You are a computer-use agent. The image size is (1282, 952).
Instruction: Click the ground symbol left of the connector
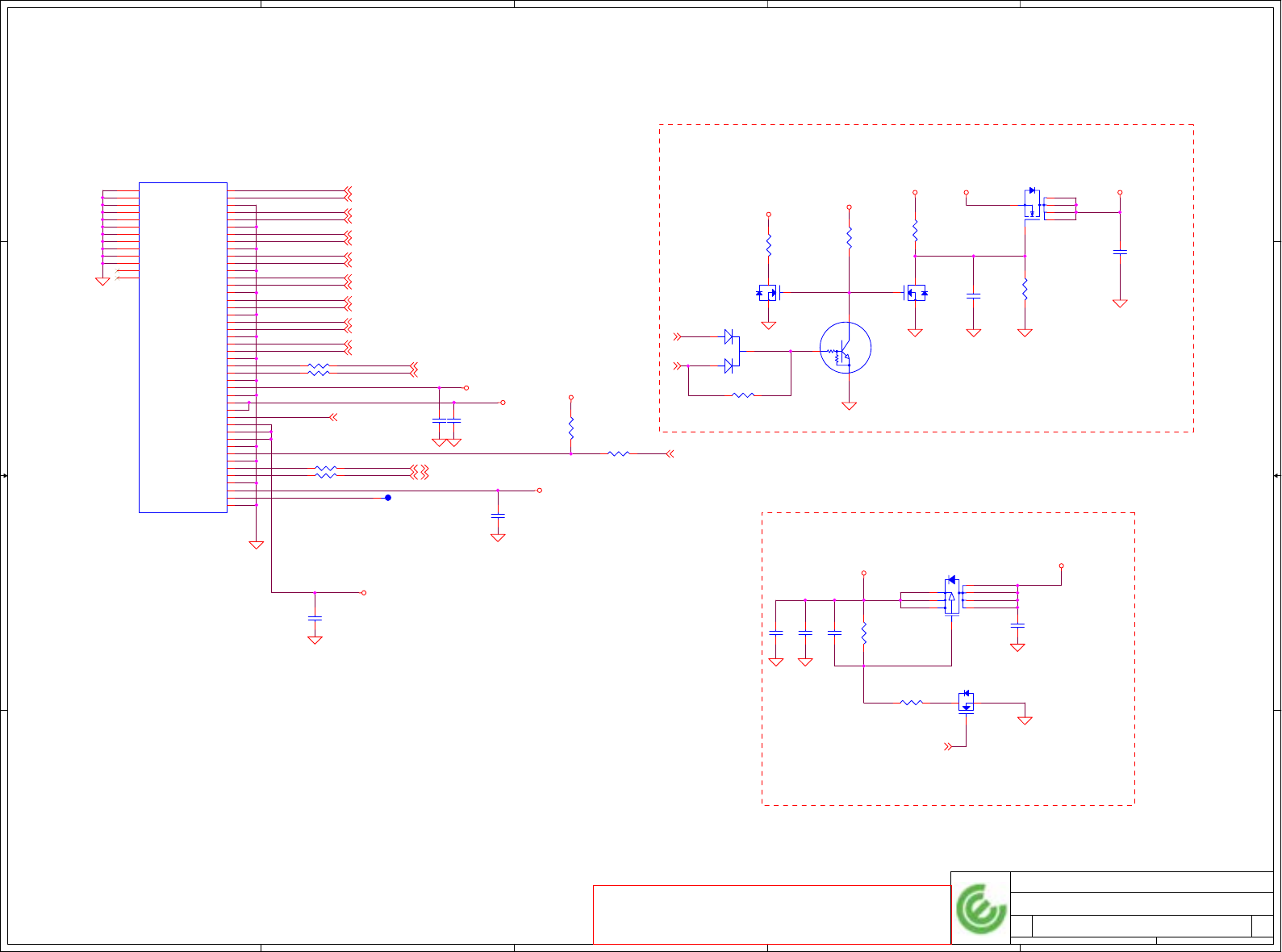coord(102,282)
